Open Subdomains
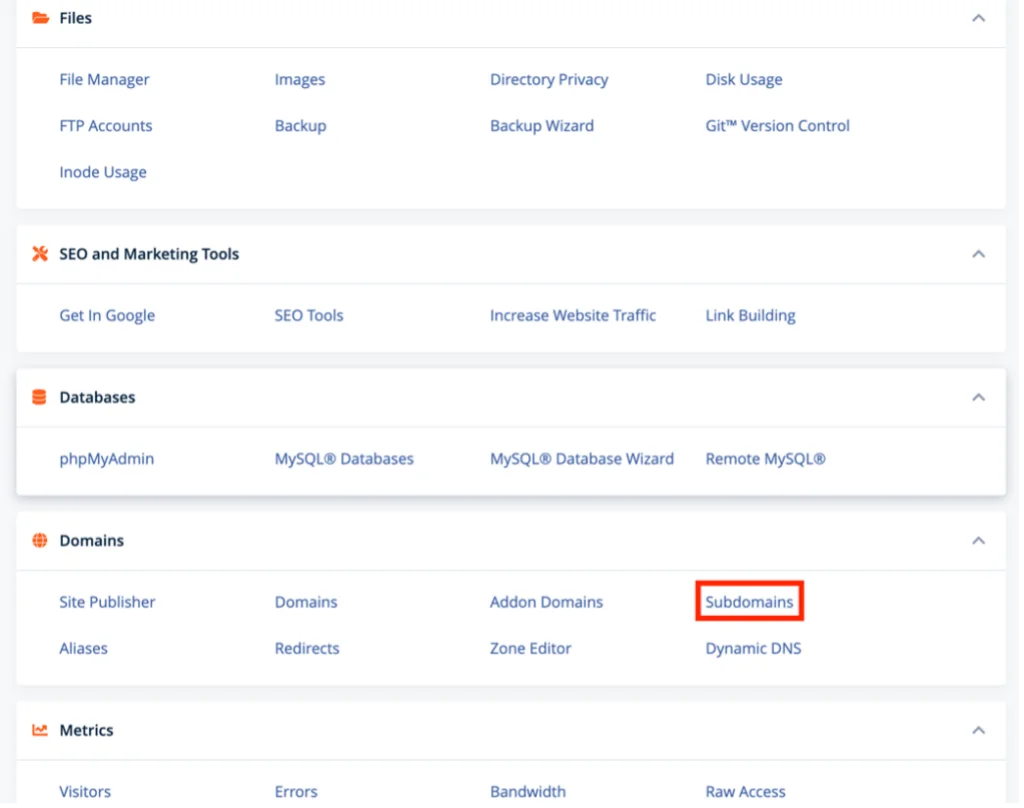The height and width of the screenshot is (808, 1024). coord(749,602)
